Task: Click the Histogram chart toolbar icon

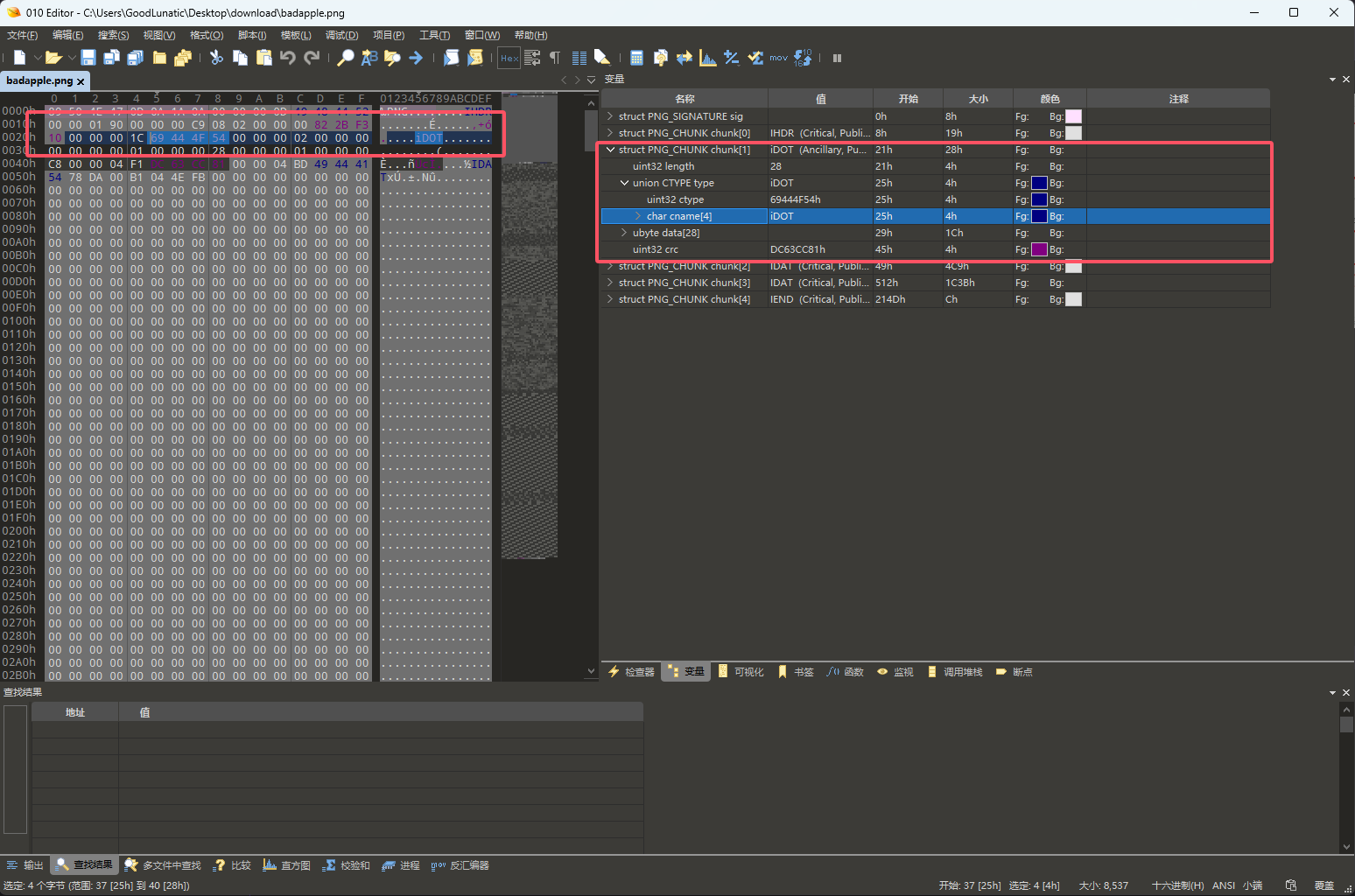Action: 707,58
